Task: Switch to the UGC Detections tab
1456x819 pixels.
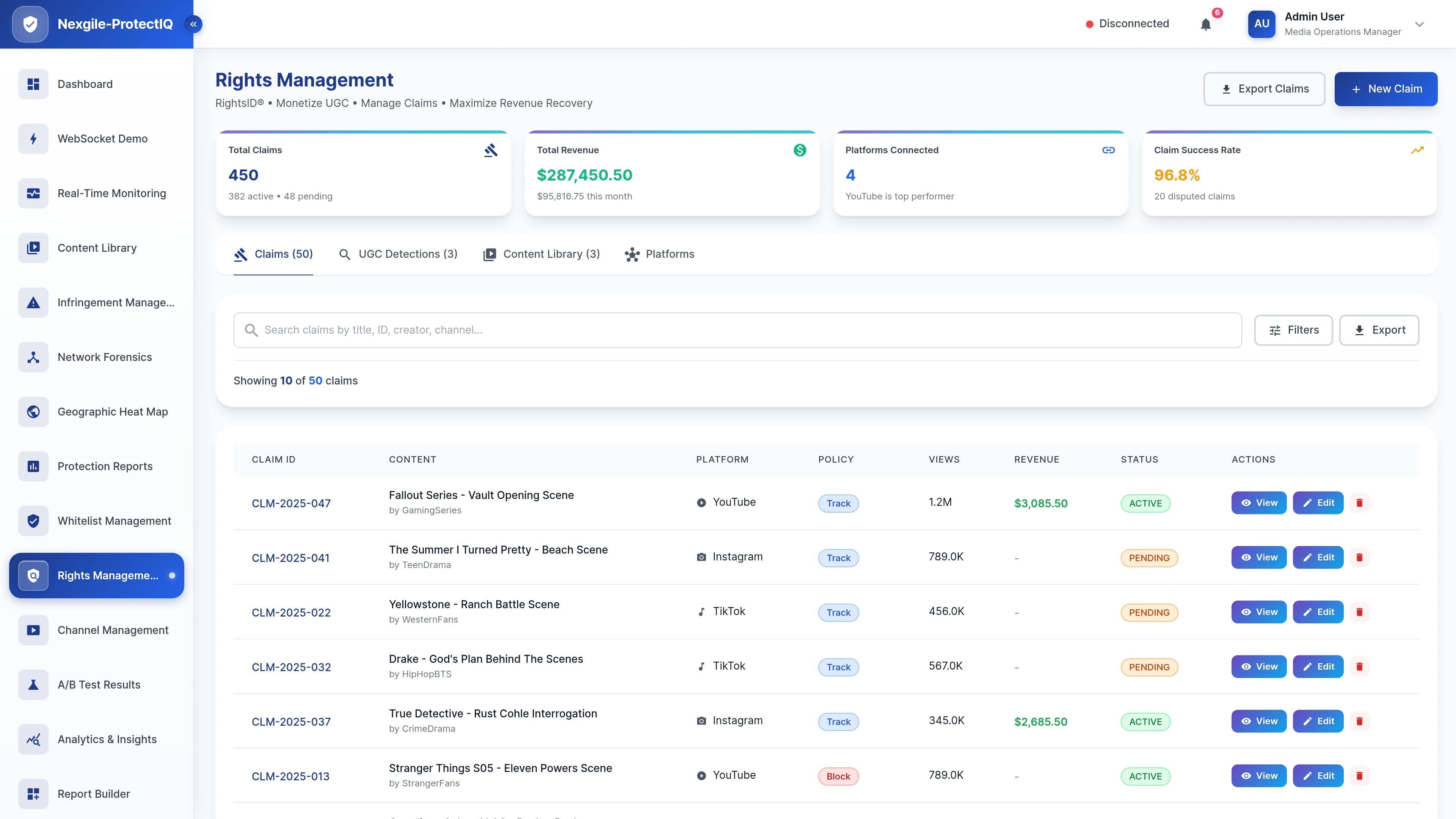Action: [x=398, y=254]
